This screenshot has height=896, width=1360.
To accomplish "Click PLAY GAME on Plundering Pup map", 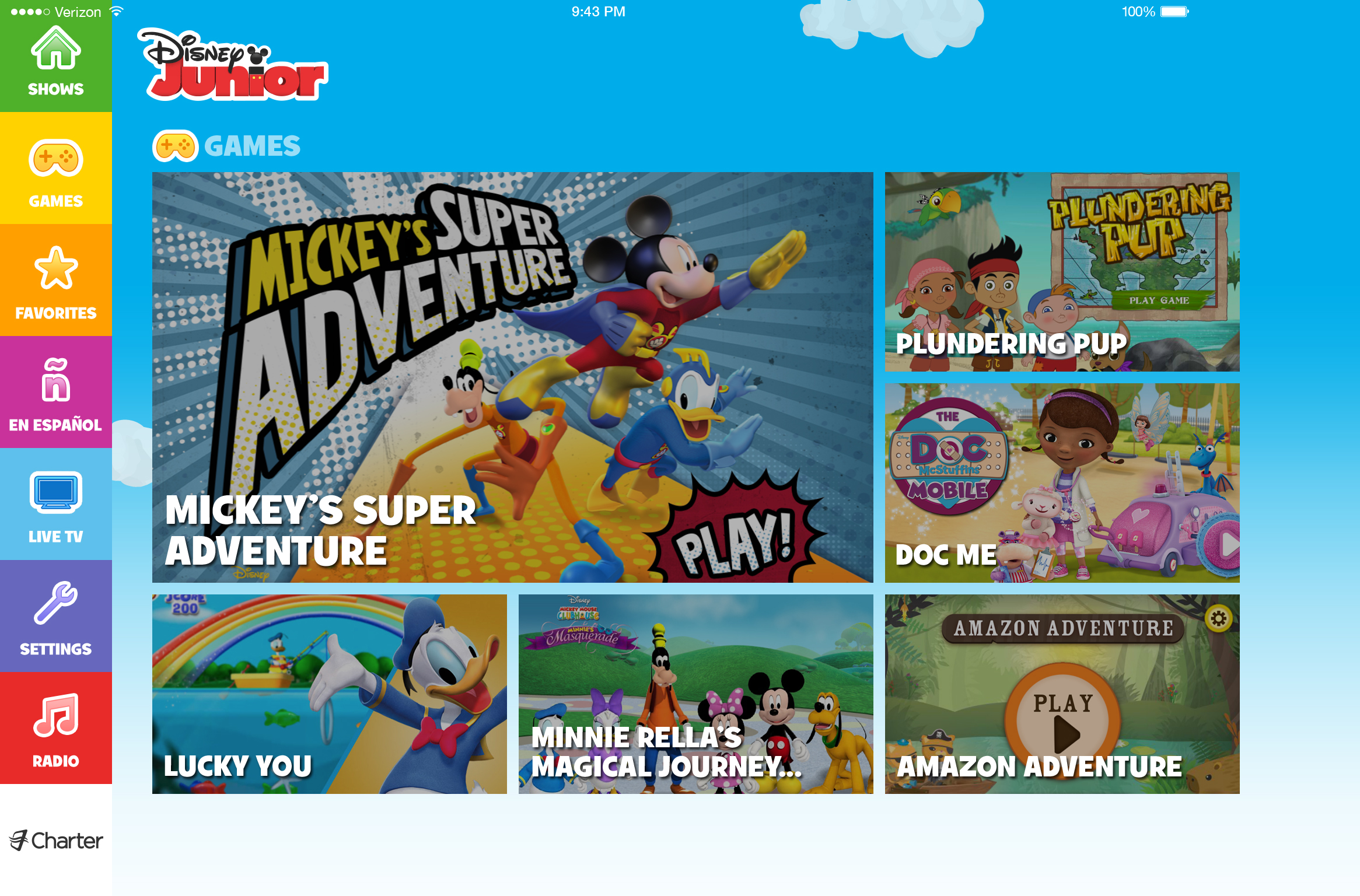I will coord(1159,300).
